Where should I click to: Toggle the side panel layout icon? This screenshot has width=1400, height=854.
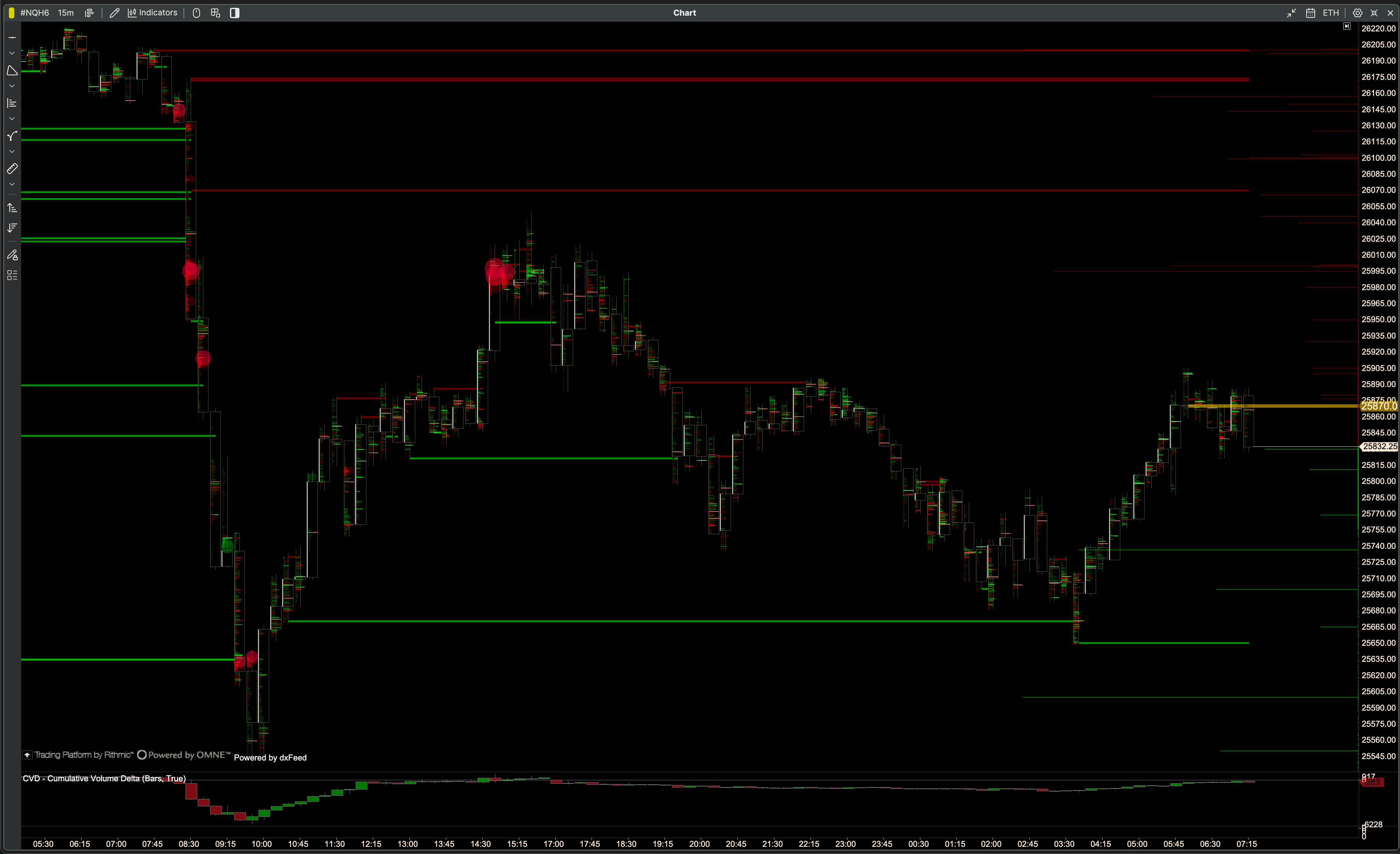[235, 13]
